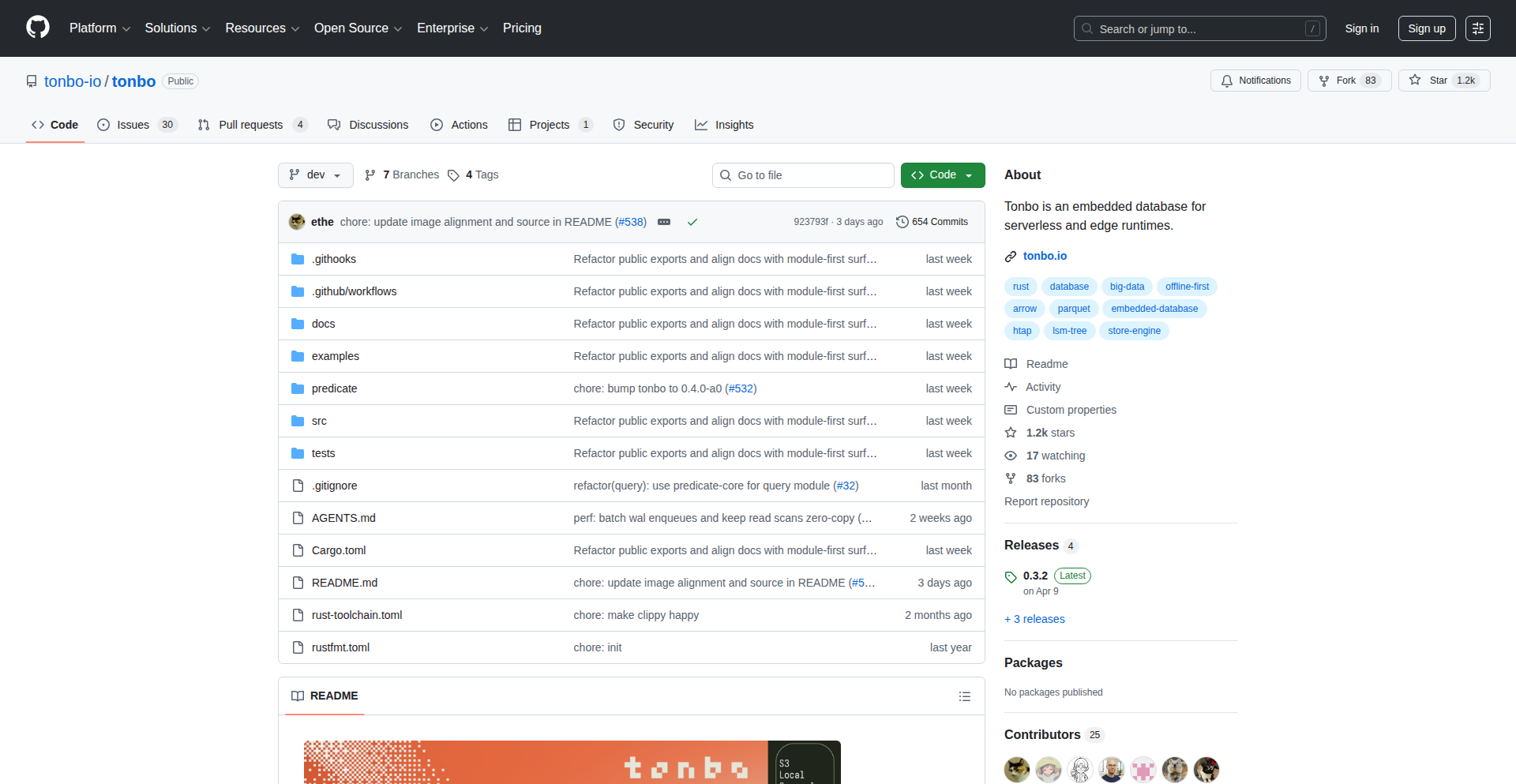Click the embedded-database topic tag
1516x784 pixels.
pos(1154,309)
